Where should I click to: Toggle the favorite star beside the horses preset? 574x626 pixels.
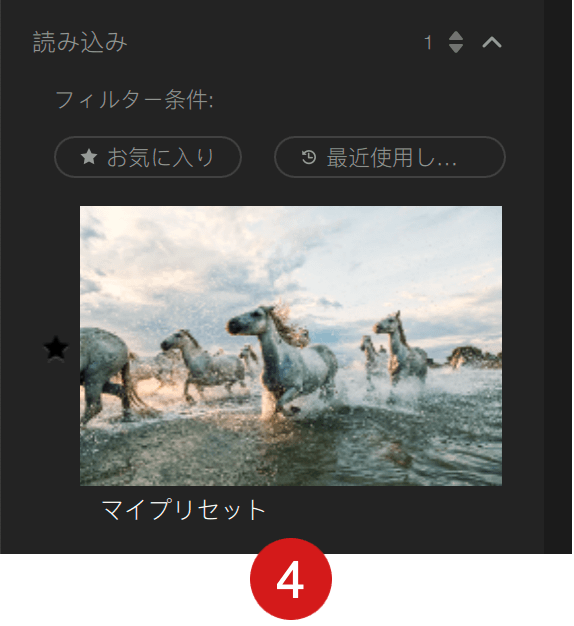click(x=56, y=348)
